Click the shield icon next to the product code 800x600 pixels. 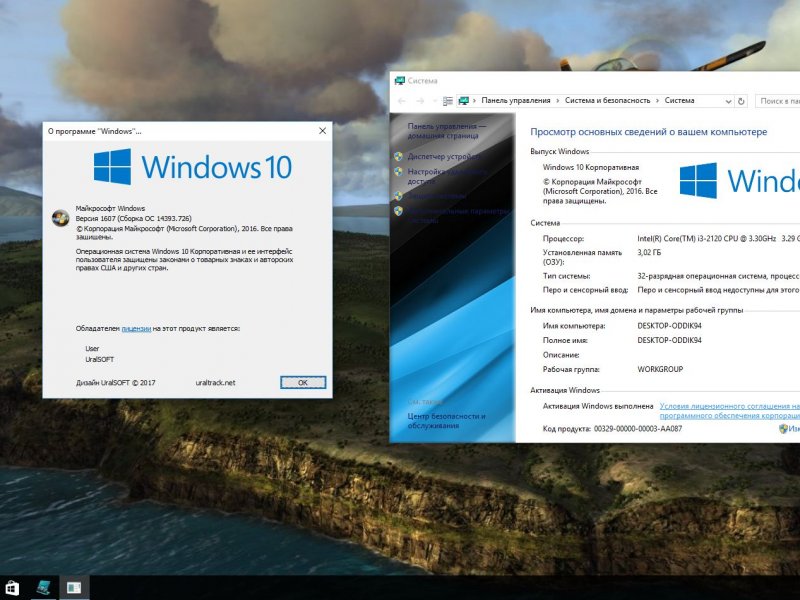click(783, 429)
